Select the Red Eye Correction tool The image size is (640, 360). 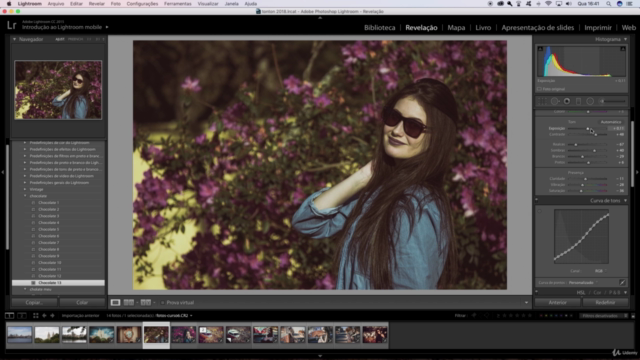coord(567,101)
